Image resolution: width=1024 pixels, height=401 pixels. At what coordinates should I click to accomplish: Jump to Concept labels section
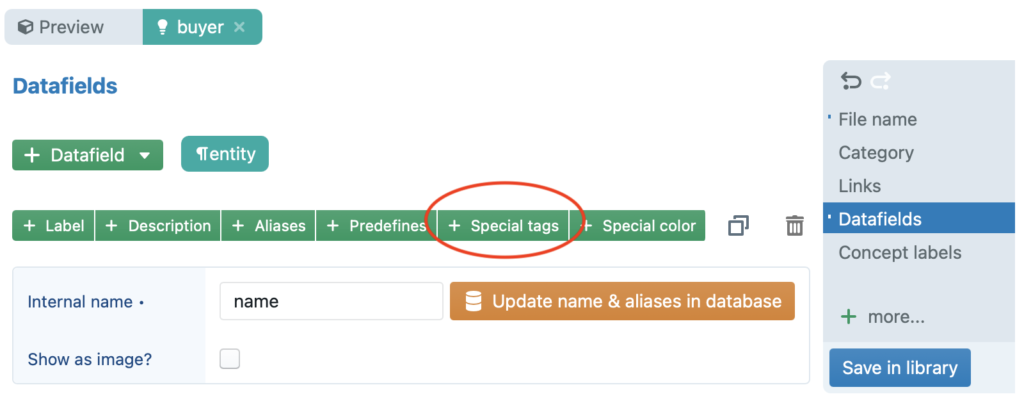(x=899, y=253)
